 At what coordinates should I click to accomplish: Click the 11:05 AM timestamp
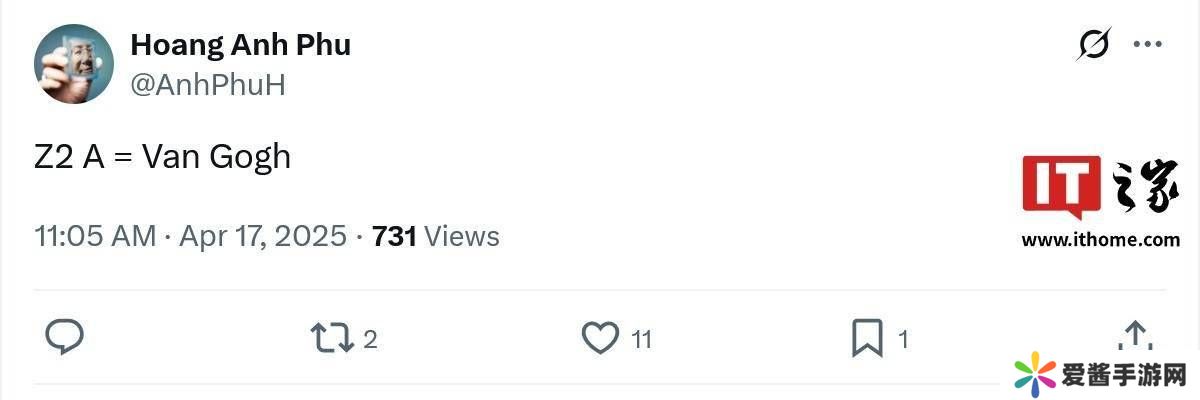(x=95, y=237)
